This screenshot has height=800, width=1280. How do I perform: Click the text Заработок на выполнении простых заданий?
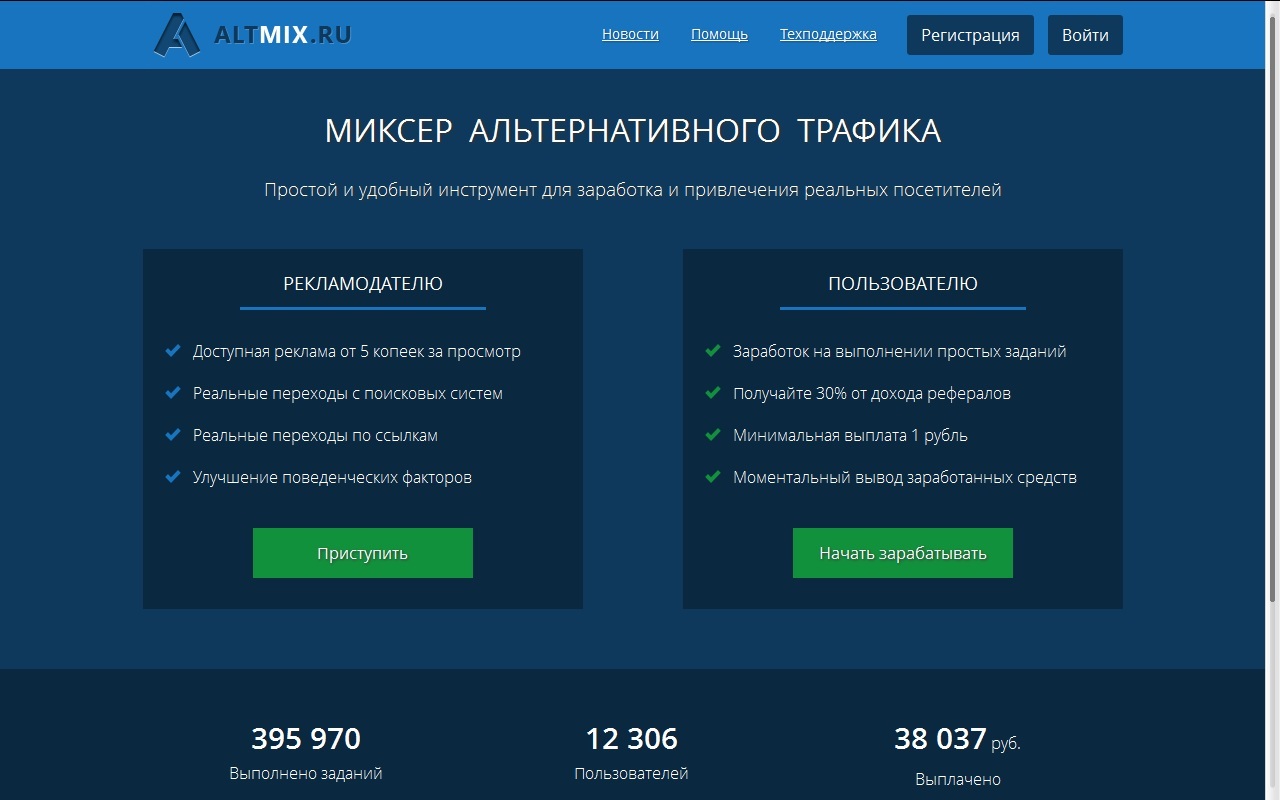900,352
